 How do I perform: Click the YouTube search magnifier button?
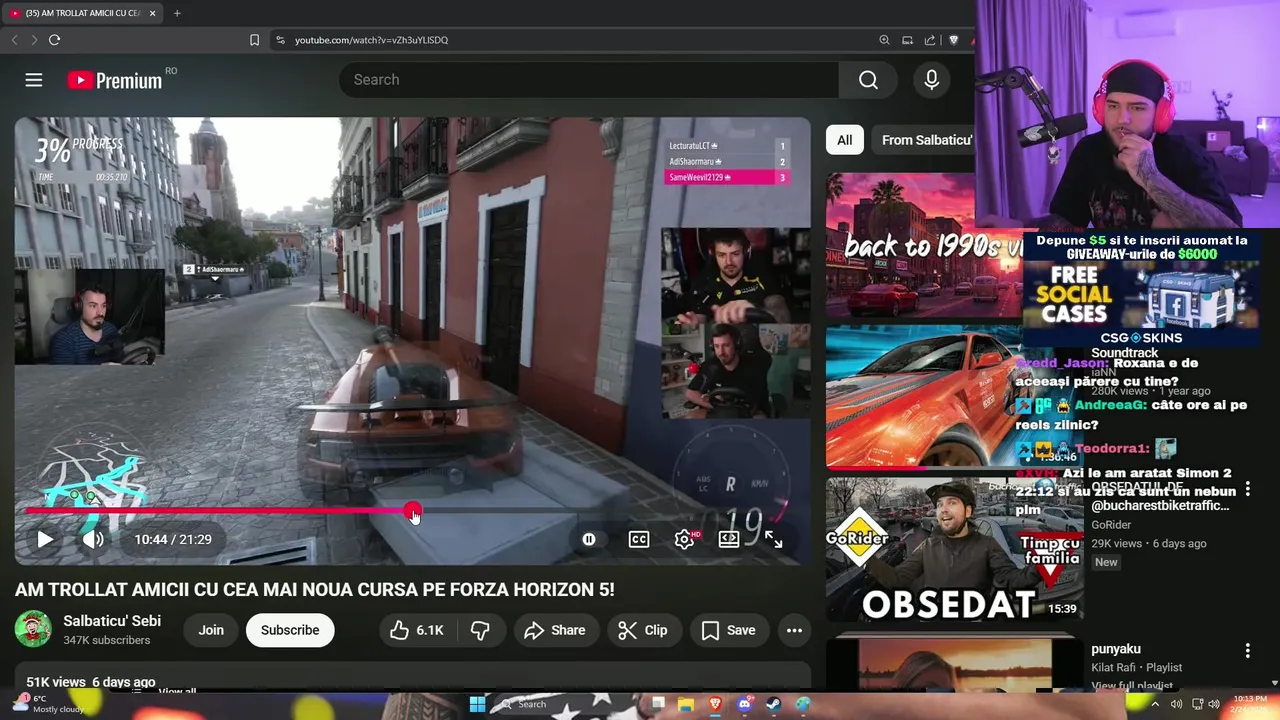868,80
